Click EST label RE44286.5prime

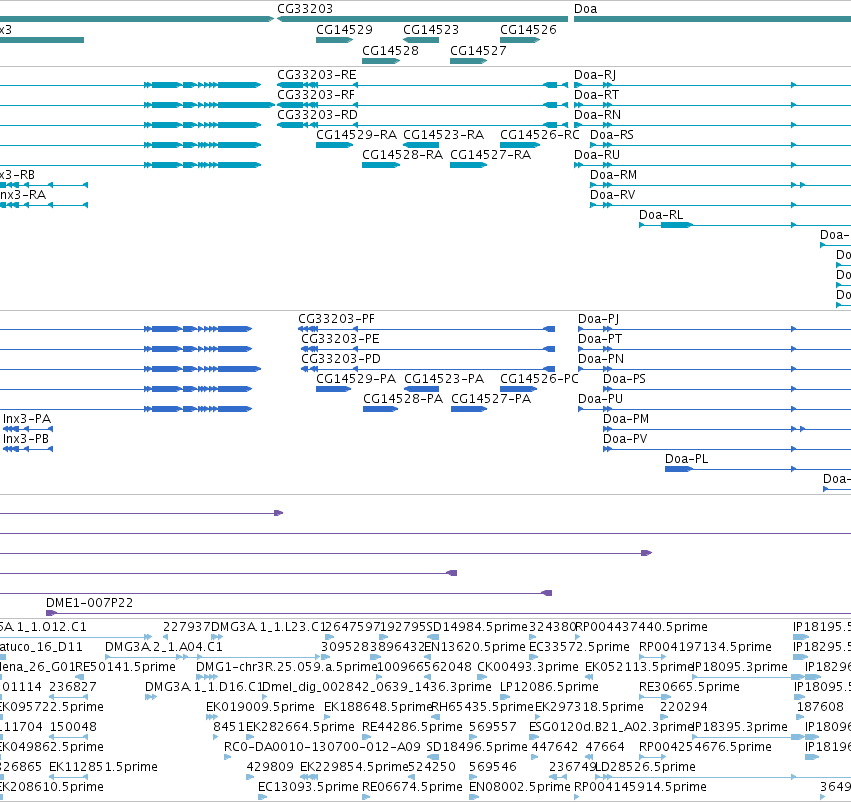pyautogui.click(x=412, y=727)
